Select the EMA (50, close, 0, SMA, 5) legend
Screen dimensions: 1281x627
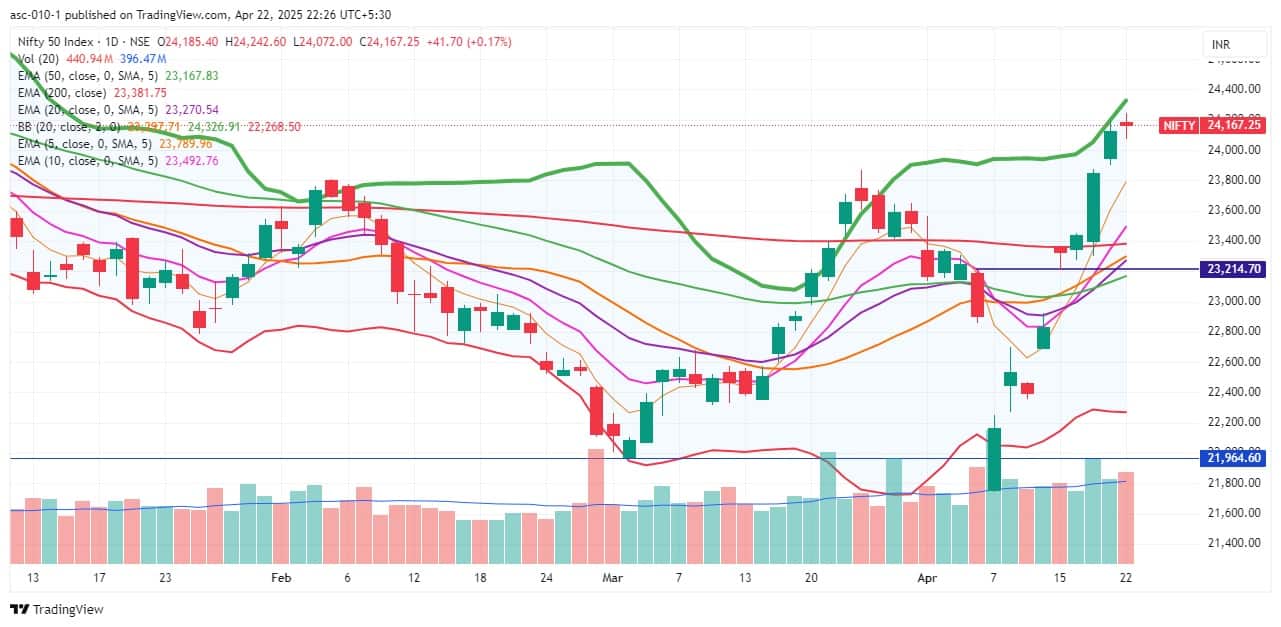click(x=85, y=75)
